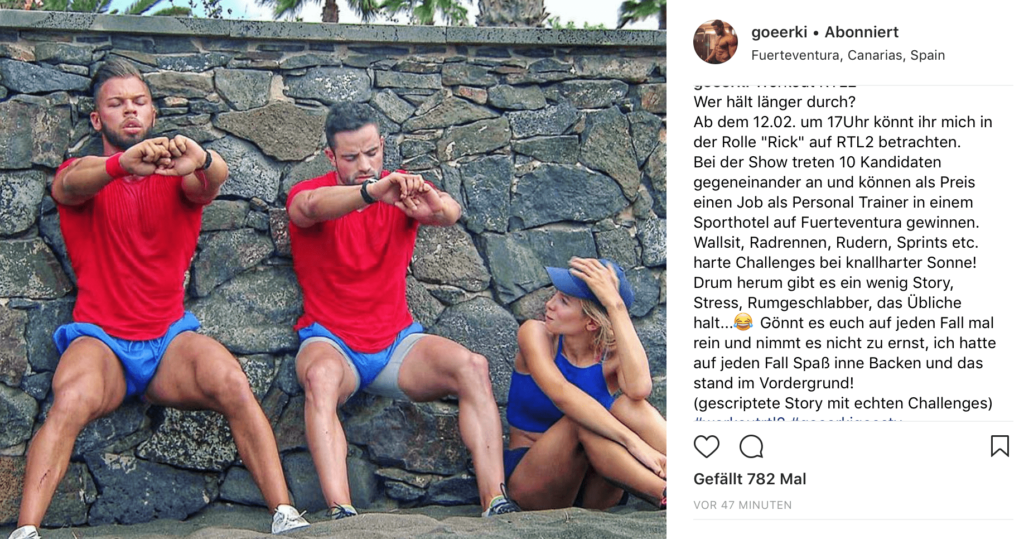Screen dimensions: 1024x539
Task: Click the 'VOR 47 MINUTEN' timestamp
Action: pos(743,505)
